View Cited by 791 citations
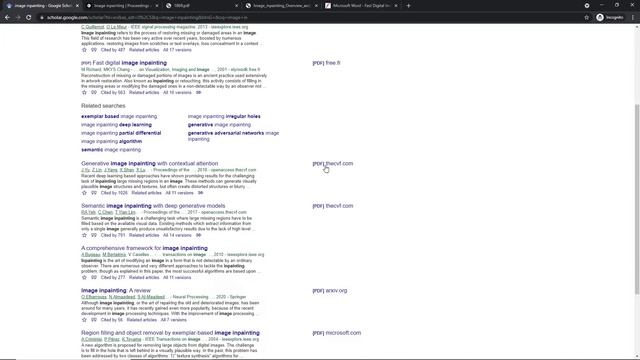This screenshot has height=360, width=640. click(113, 235)
